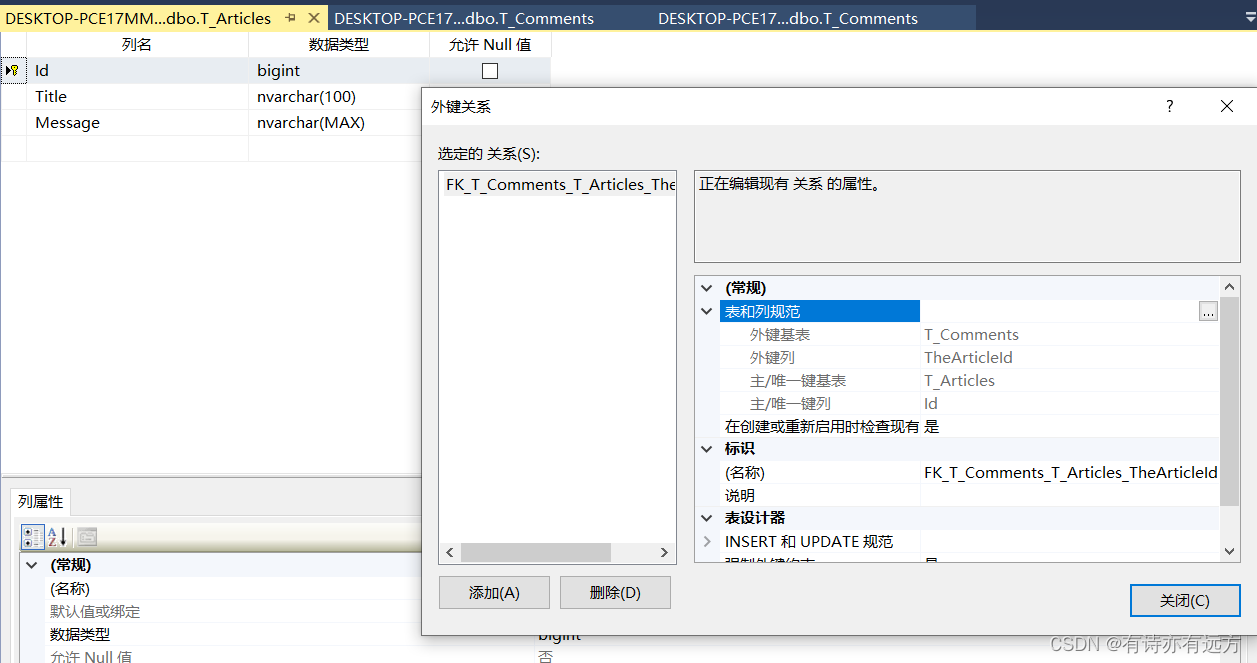Click the T_Comments value in the property grid

tap(971, 335)
